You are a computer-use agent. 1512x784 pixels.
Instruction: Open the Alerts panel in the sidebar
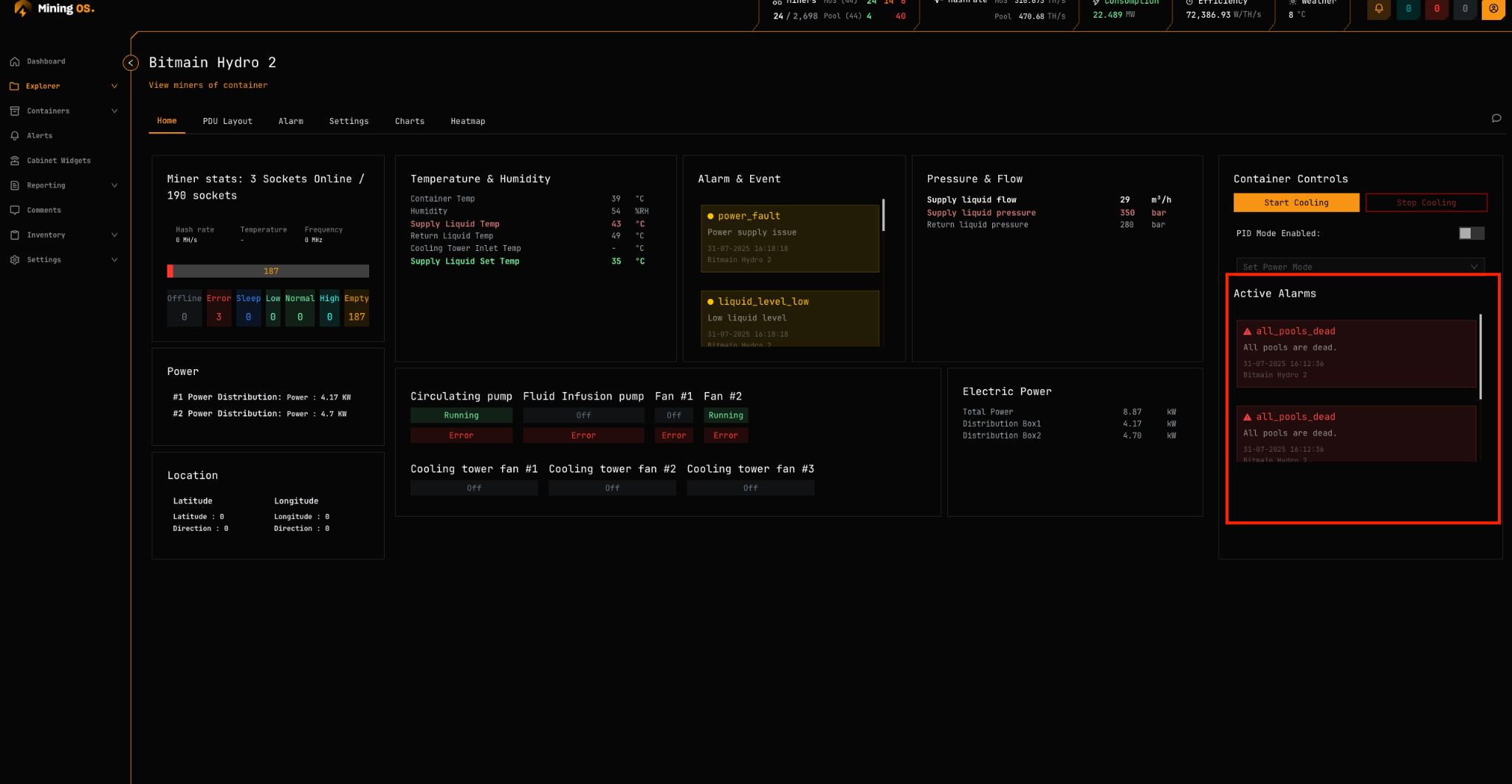coord(39,136)
